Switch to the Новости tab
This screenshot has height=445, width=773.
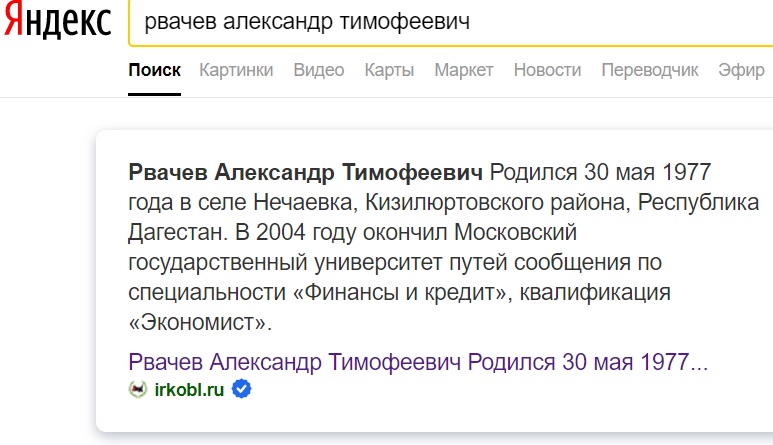point(547,70)
